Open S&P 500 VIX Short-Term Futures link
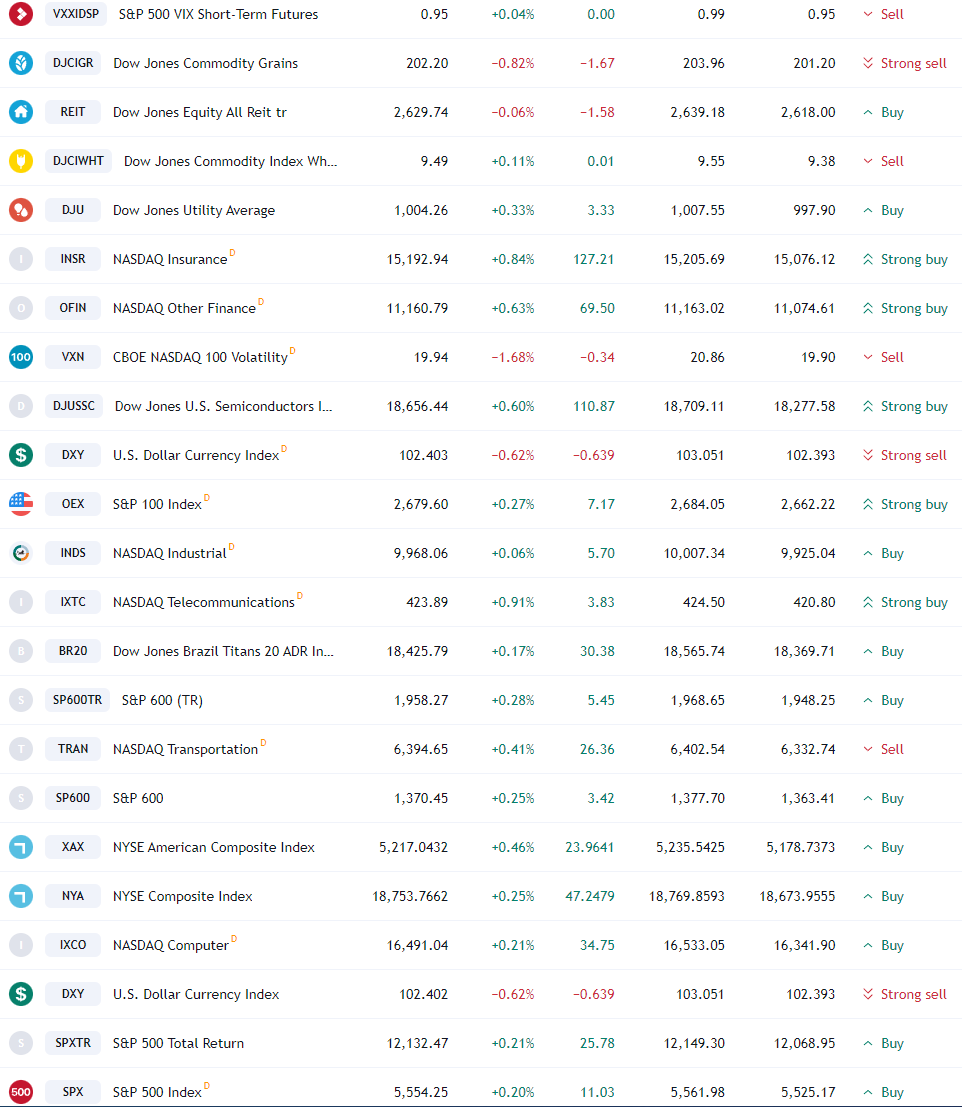This screenshot has height=1107, width=962. (218, 14)
